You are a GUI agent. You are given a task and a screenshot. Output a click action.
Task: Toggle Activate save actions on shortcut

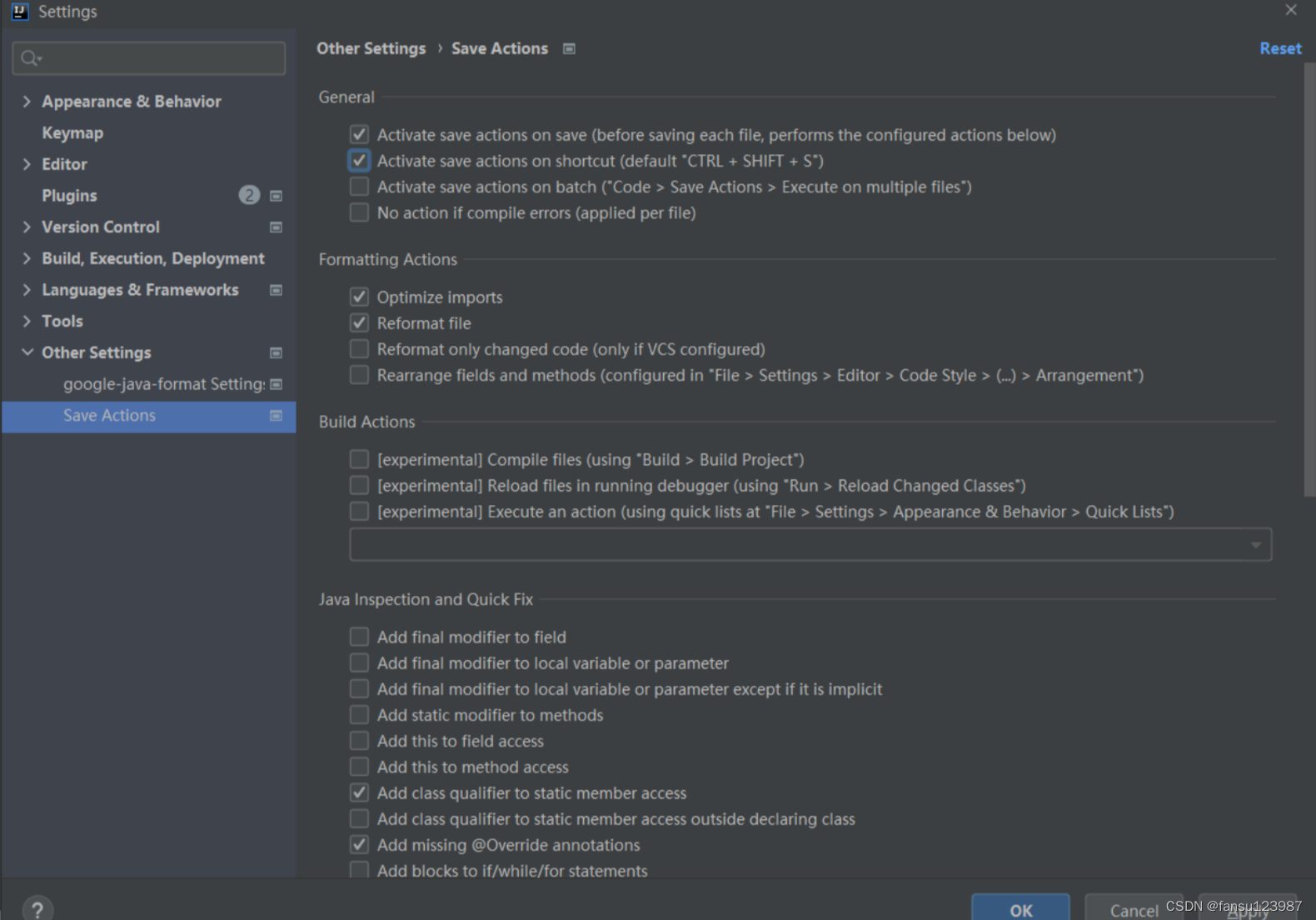tap(359, 160)
